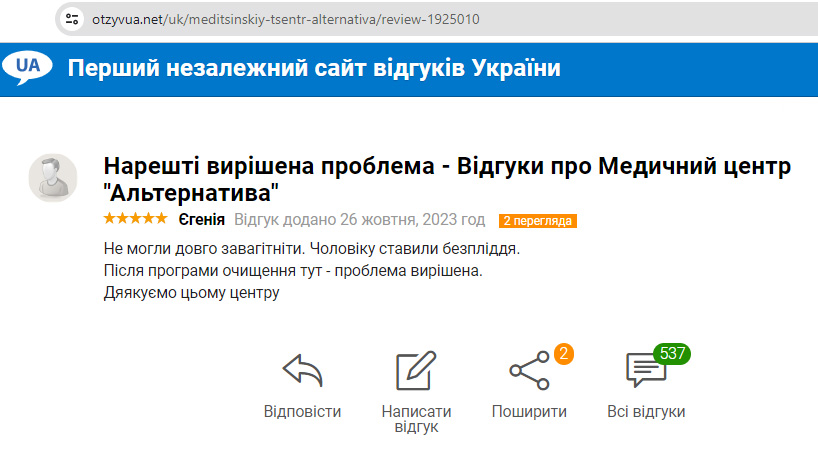818x461 pixels.
Task: Click the orange '2 перегляда' views badge
Action: [x=538, y=220]
